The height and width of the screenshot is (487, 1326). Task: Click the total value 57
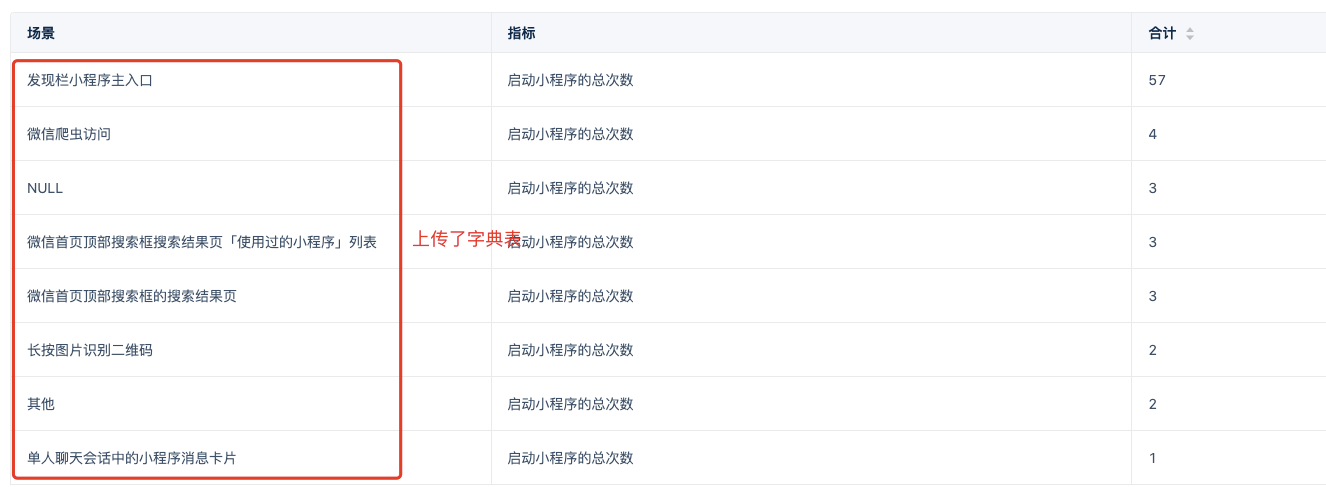(x=1157, y=80)
